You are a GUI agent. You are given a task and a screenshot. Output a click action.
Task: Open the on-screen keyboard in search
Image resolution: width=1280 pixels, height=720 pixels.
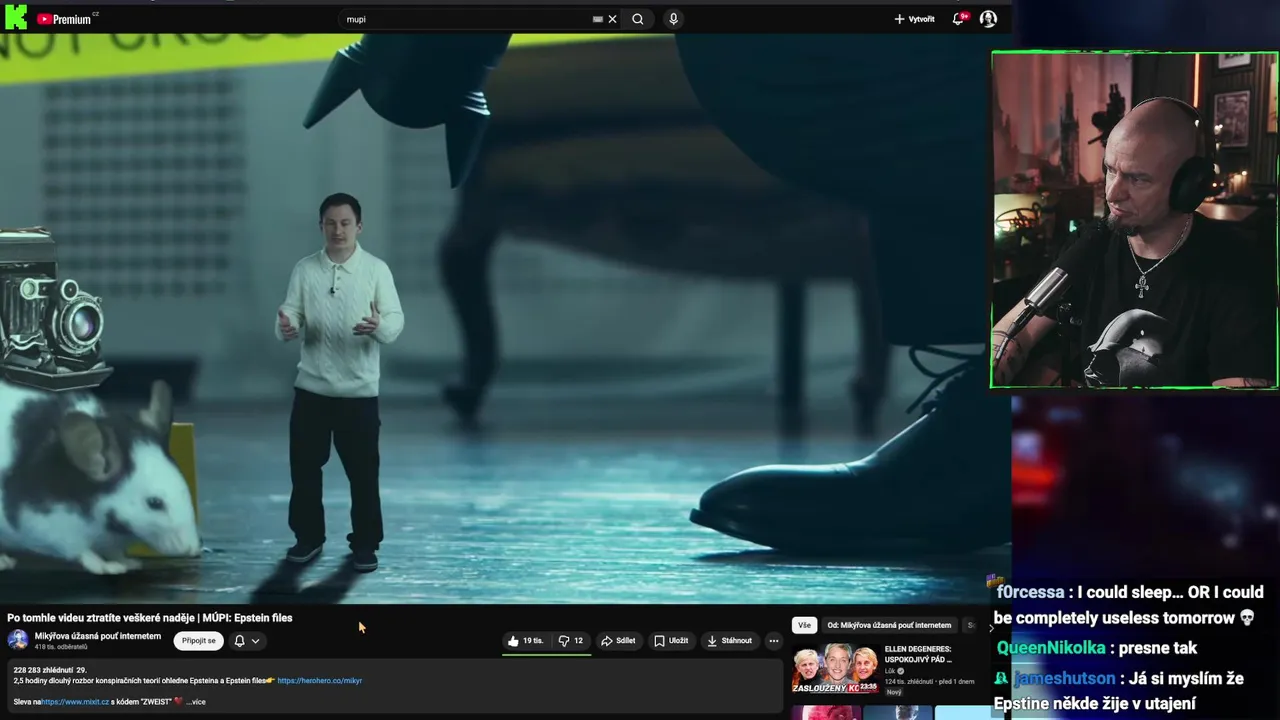pyautogui.click(x=598, y=19)
